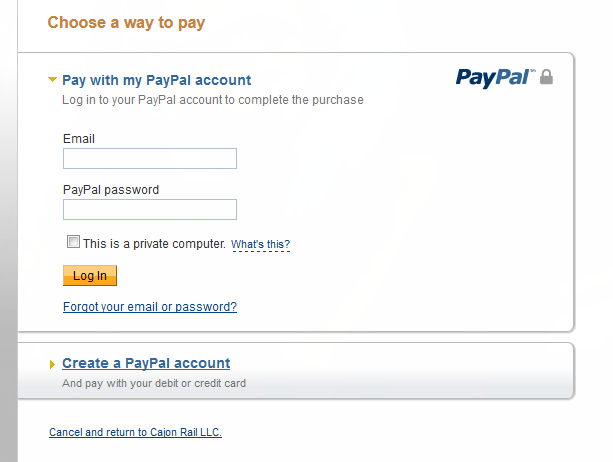This screenshot has height=462, width=613.
Task: Open the Create a PayPal account link
Action: 146,363
